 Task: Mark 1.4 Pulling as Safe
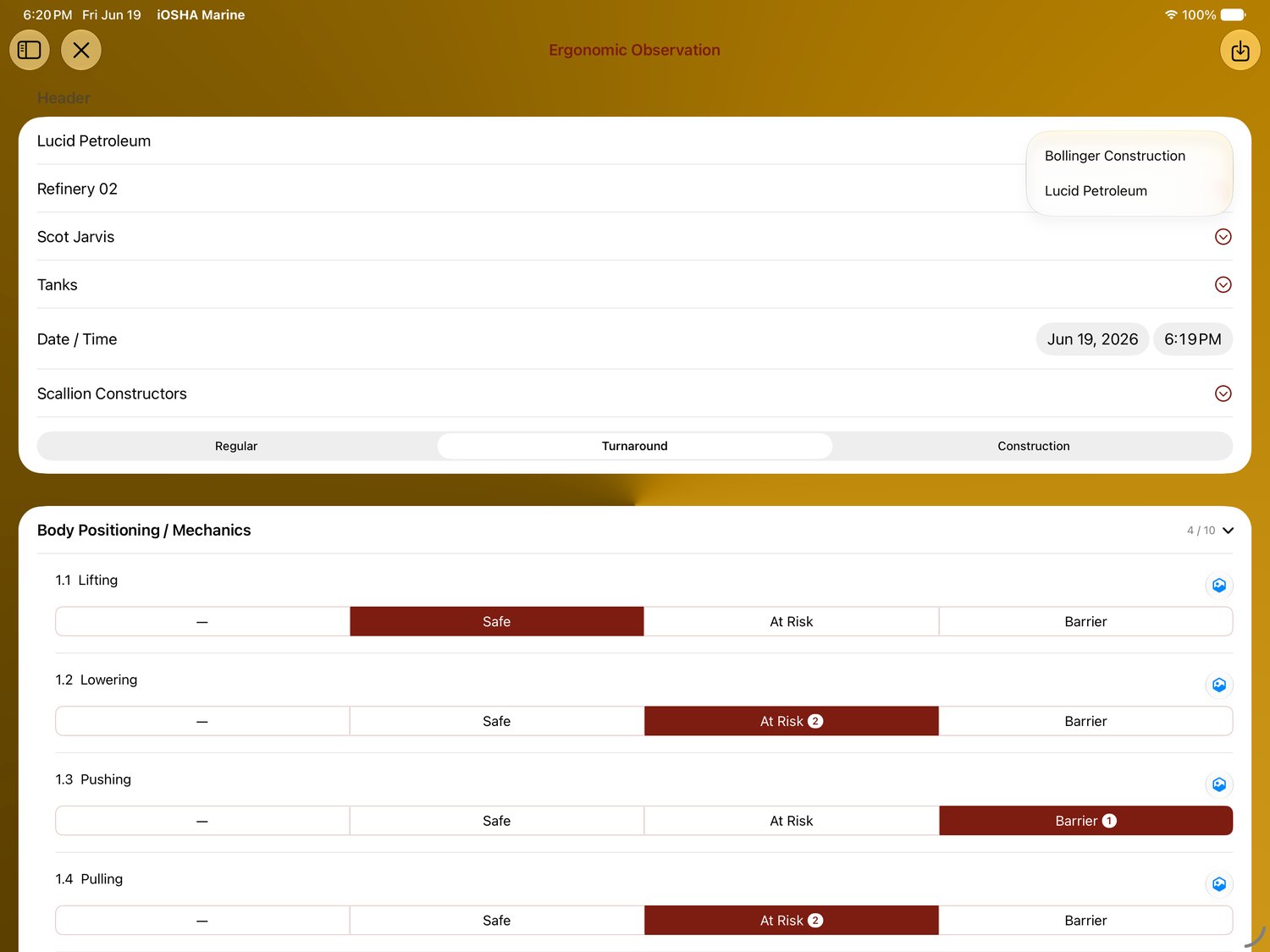[x=497, y=921]
